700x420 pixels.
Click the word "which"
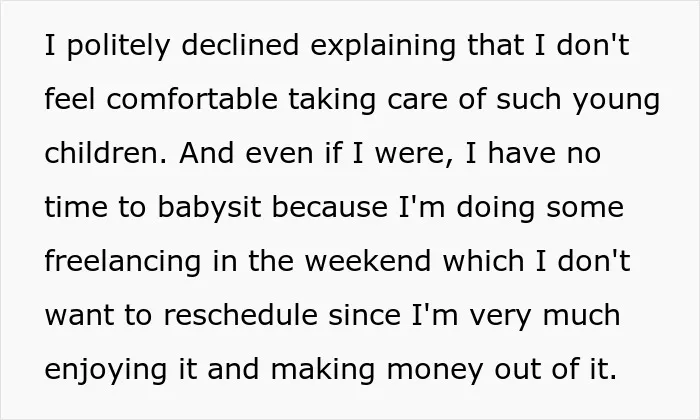tap(483, 261)
